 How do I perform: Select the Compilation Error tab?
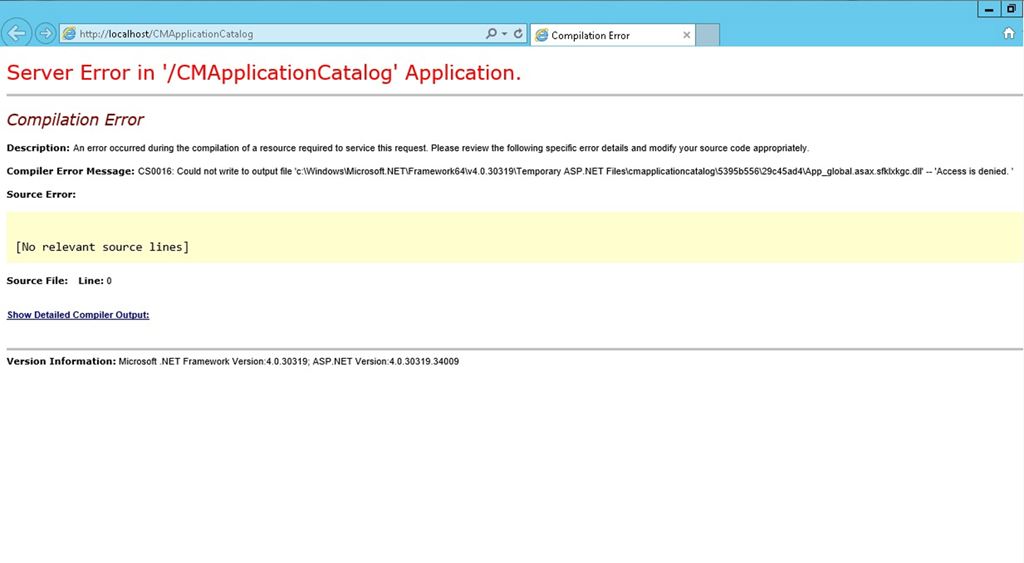click(x=612, y=35)
